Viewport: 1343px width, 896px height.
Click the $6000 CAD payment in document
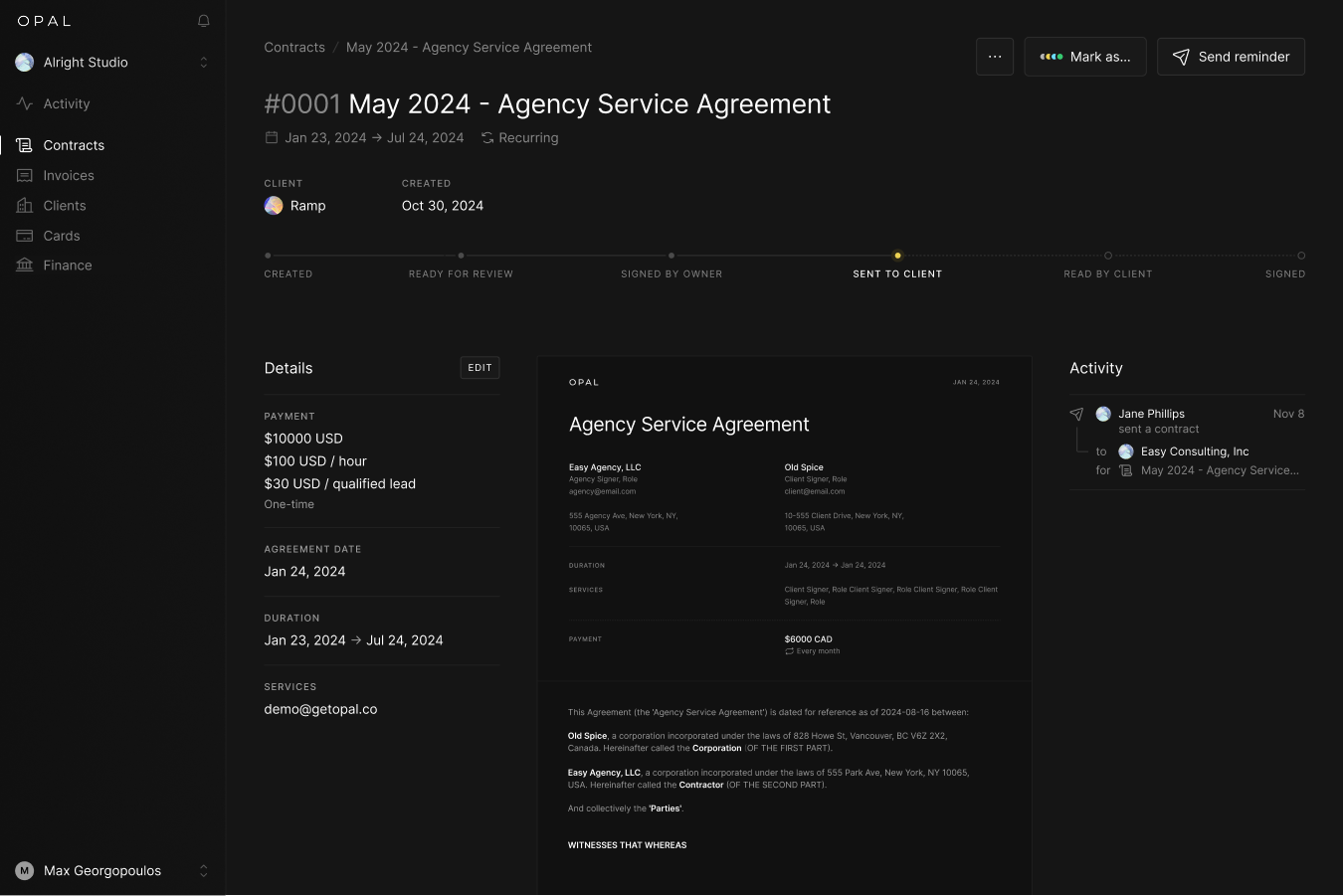tap(809, 639)
